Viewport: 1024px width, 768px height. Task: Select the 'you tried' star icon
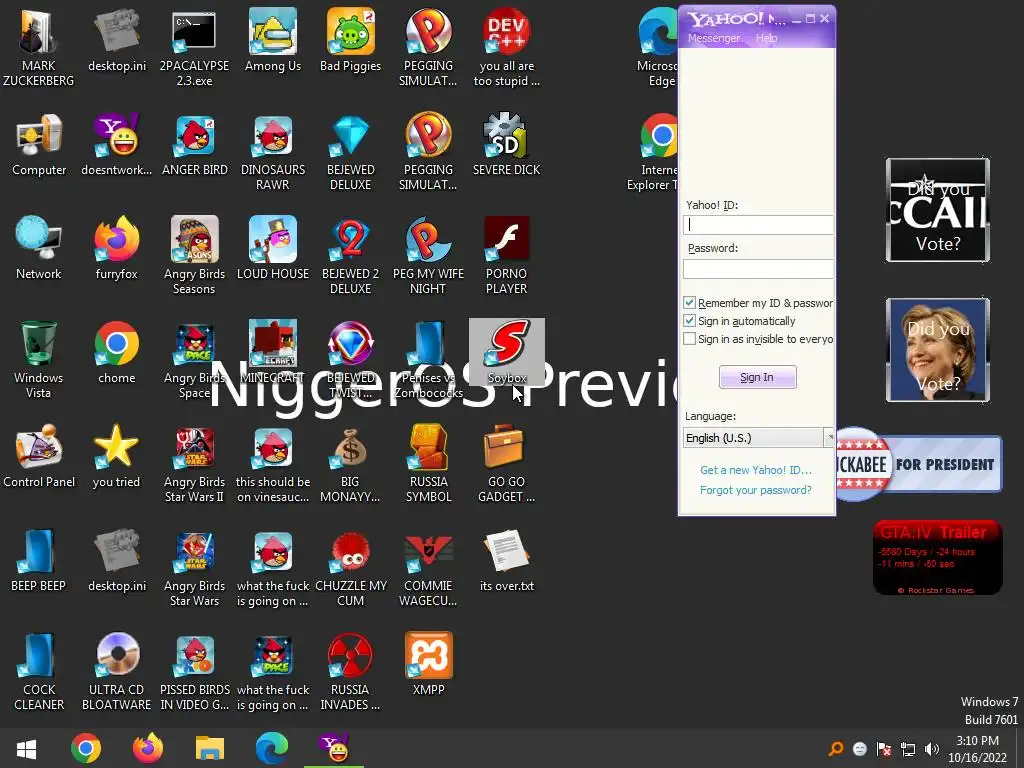click(117, 456)
